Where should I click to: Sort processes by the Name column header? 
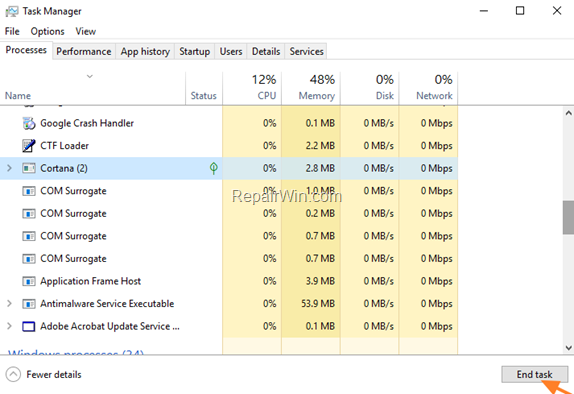[x=93, y=88]
